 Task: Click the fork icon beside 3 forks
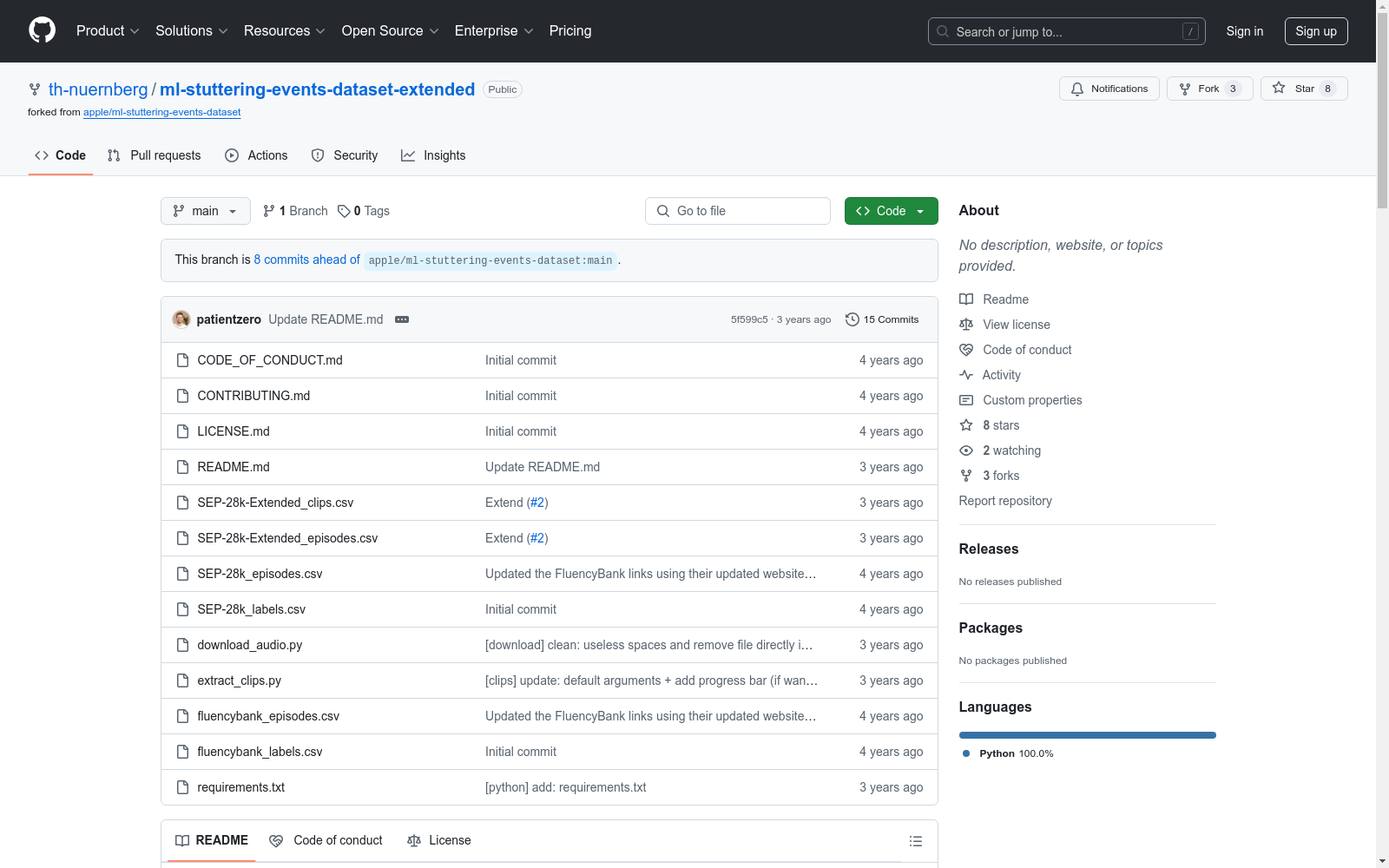coord(966,476)
